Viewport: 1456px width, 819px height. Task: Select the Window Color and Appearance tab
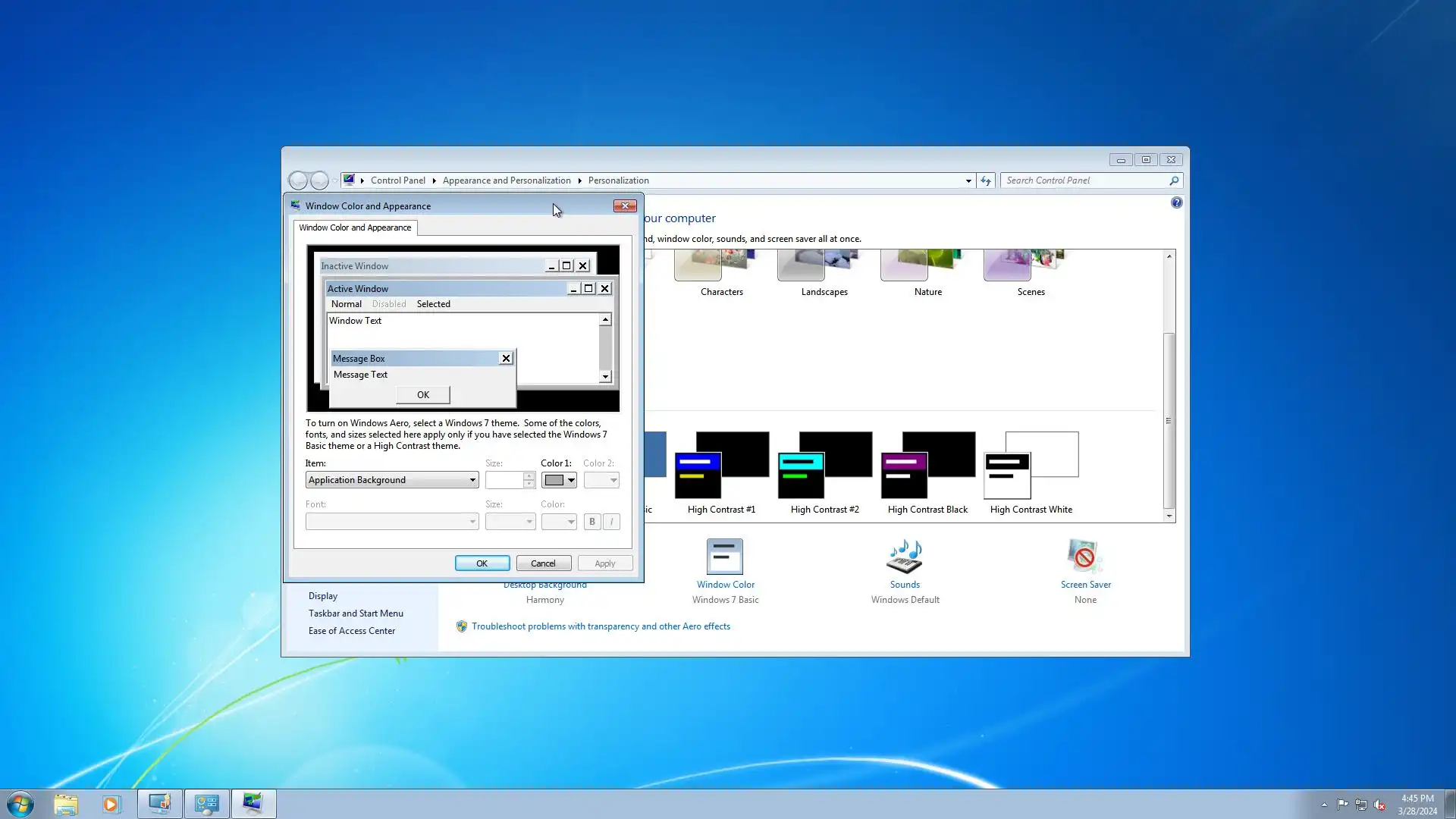pyautogui.click(x=355, y=227)
